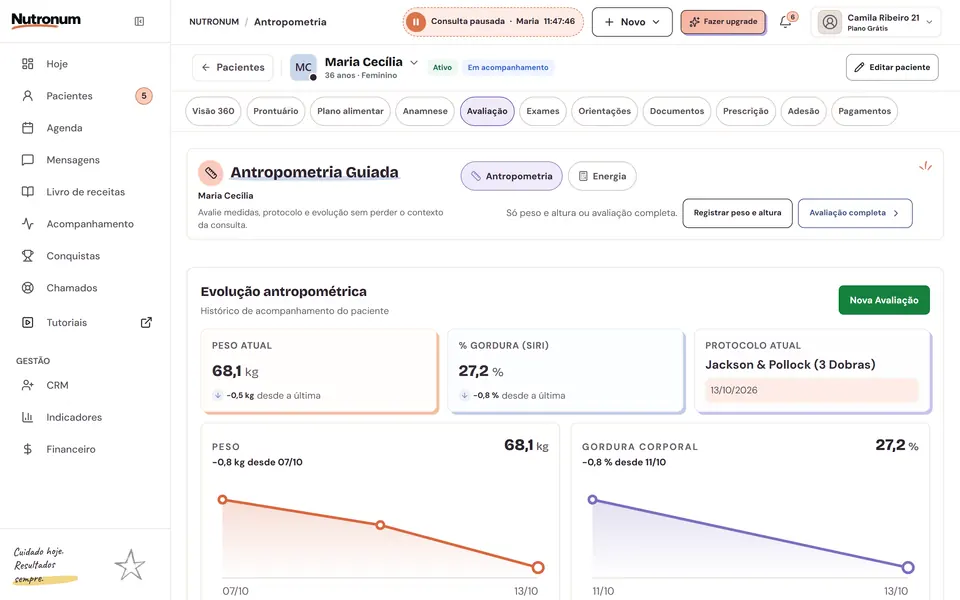
Task: Click the Nova Avaliação button
Action: 883,300
